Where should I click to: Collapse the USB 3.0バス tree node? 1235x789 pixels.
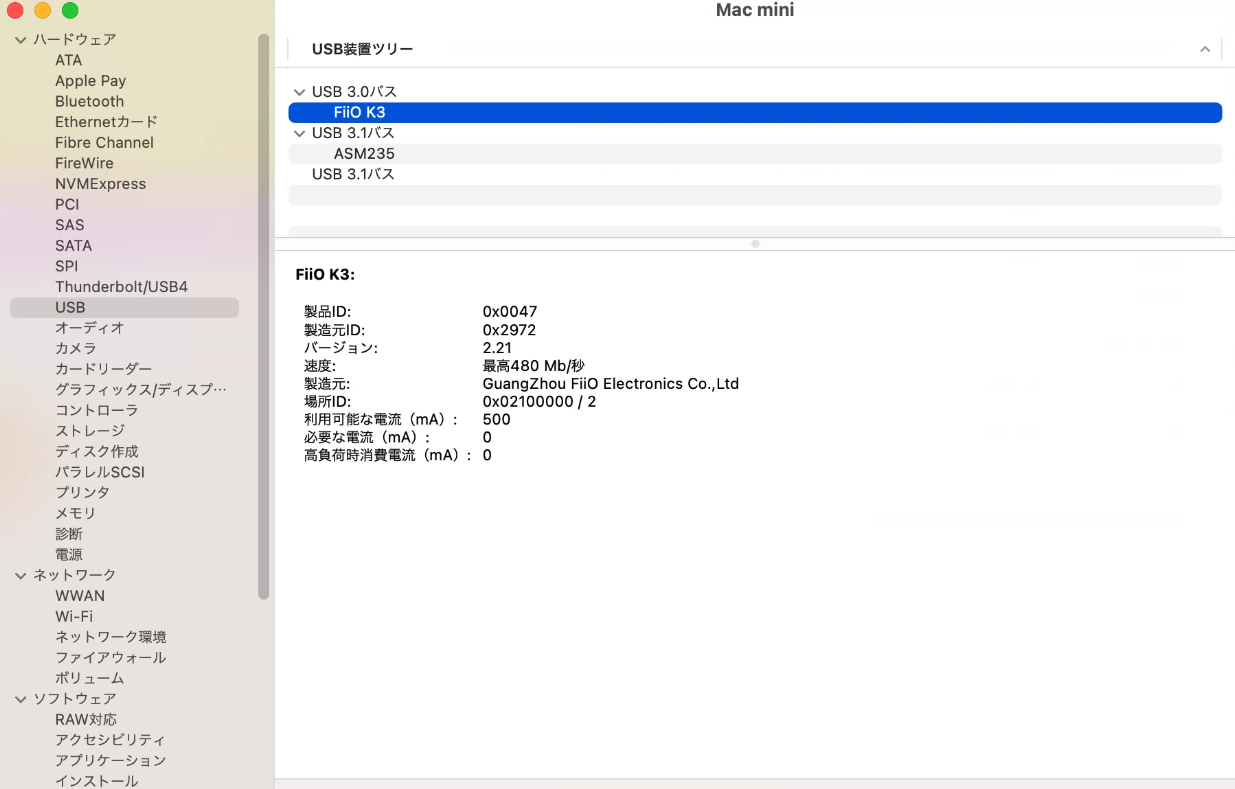pos(299,92)
